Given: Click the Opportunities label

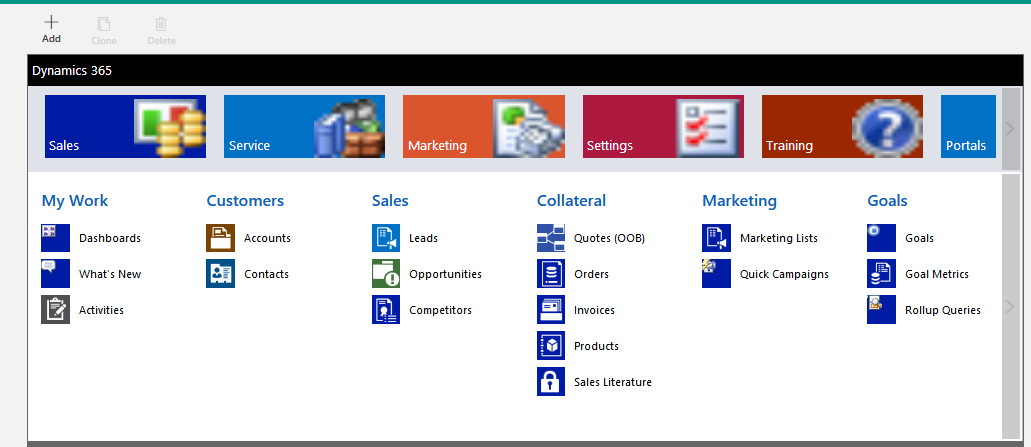Looking at the screenshot, I should (445, 274).
